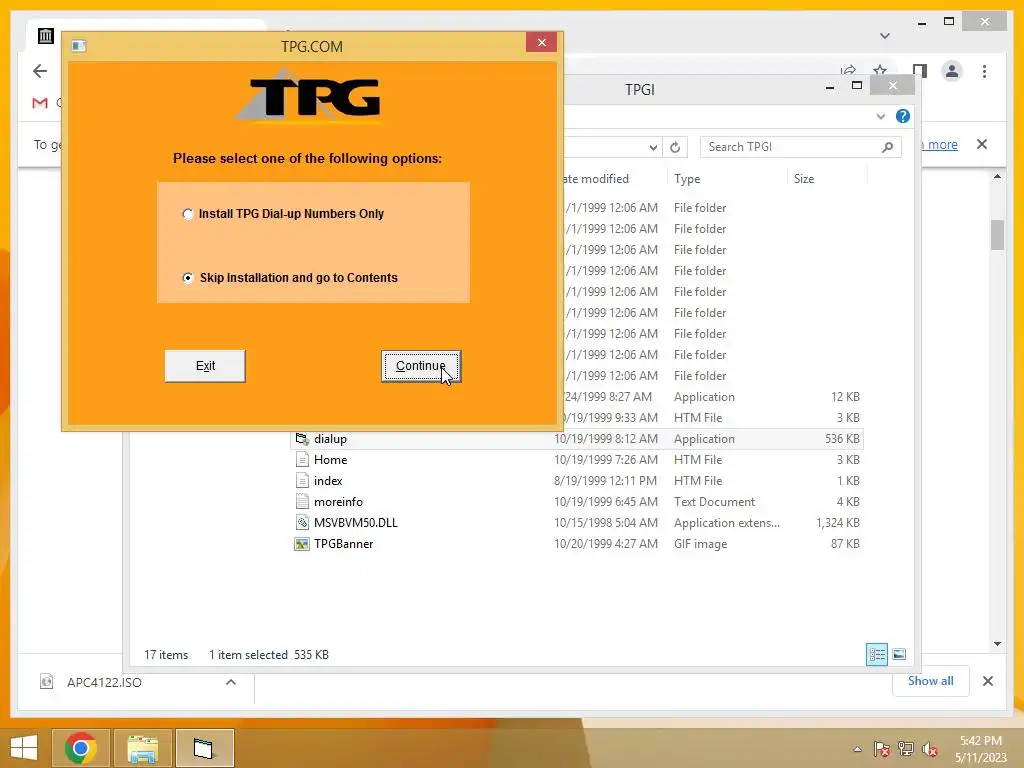
Task: Click the search magnifier icon in Explorer
Action: 887,148
